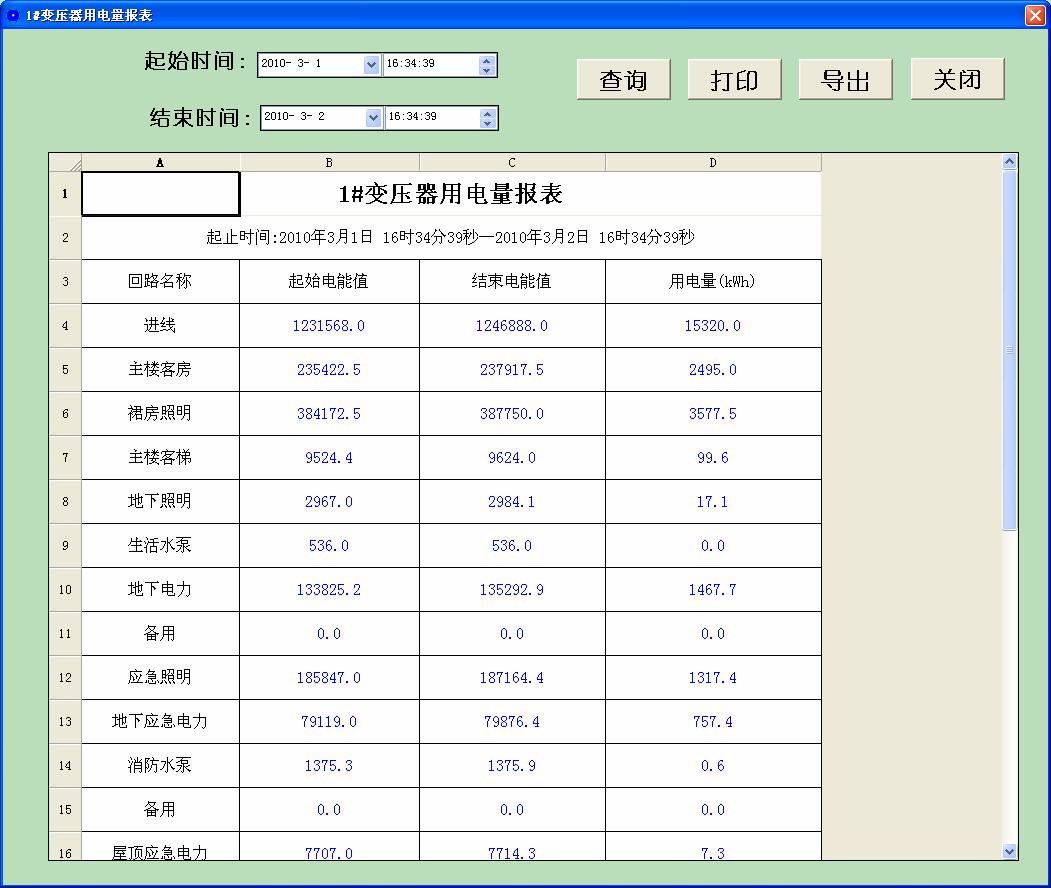
Task: Select the 进线 circuit name cell
Action: 160,326
